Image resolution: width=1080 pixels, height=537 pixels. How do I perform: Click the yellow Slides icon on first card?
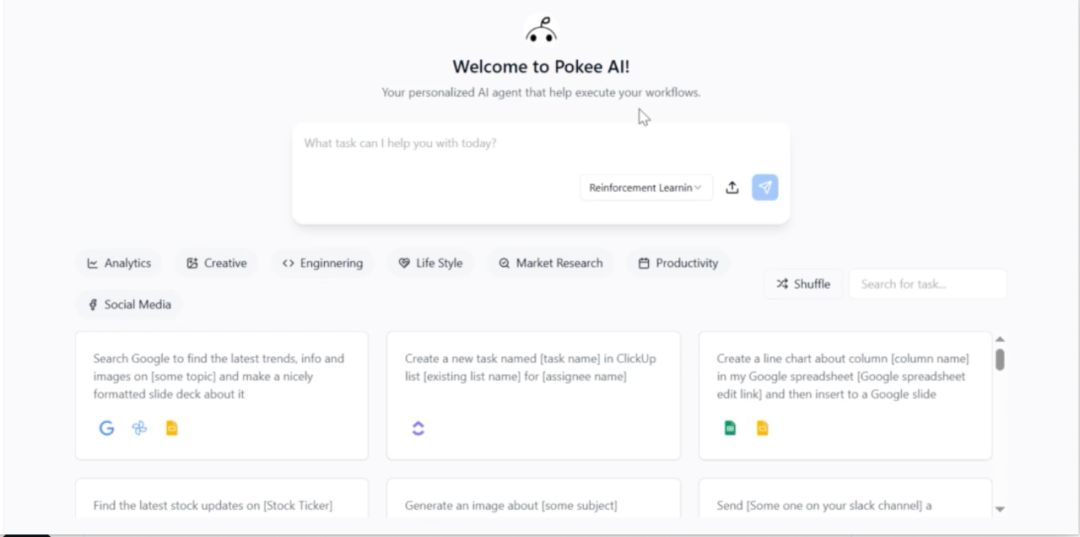click(x=171, y=428)
